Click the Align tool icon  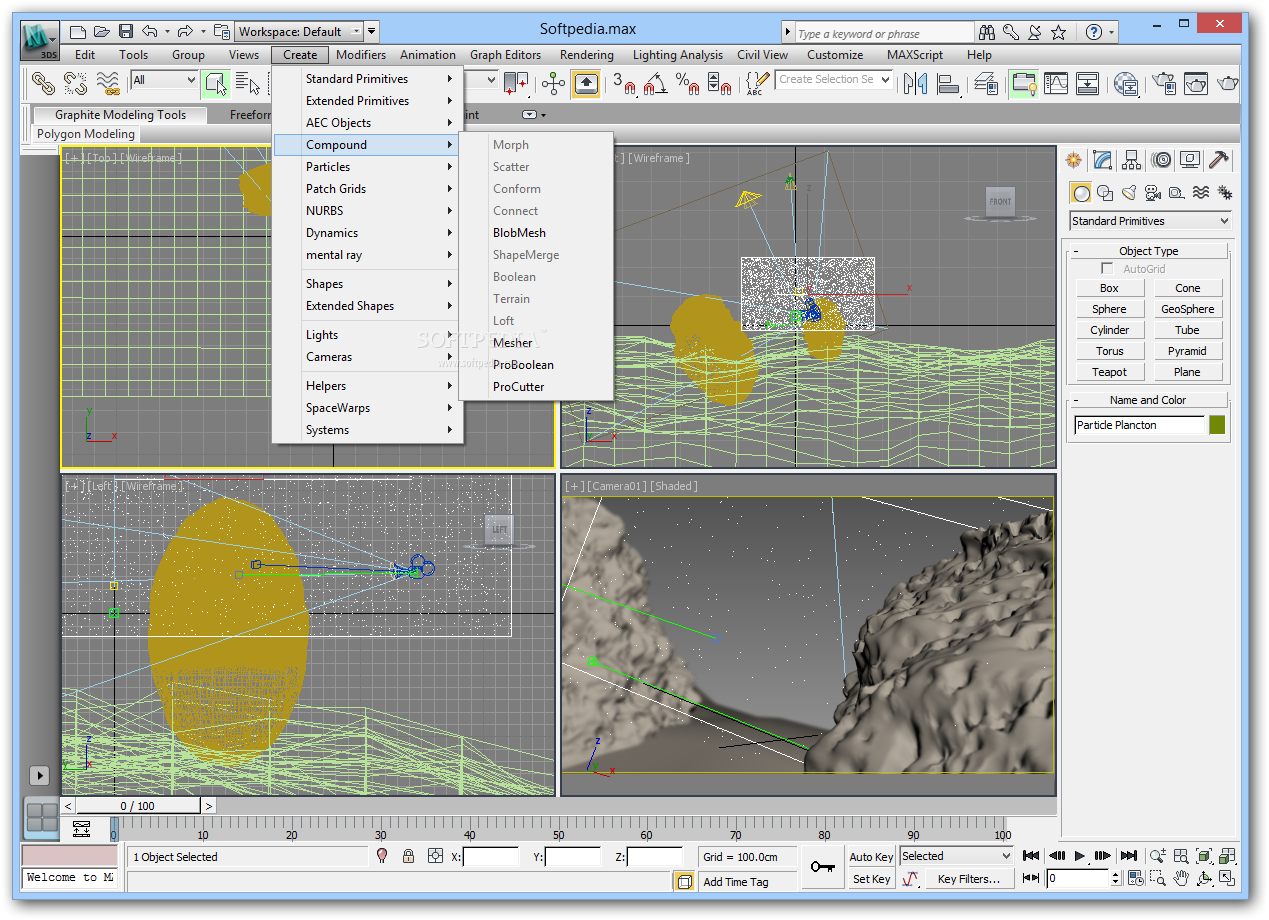coord(947,83)
